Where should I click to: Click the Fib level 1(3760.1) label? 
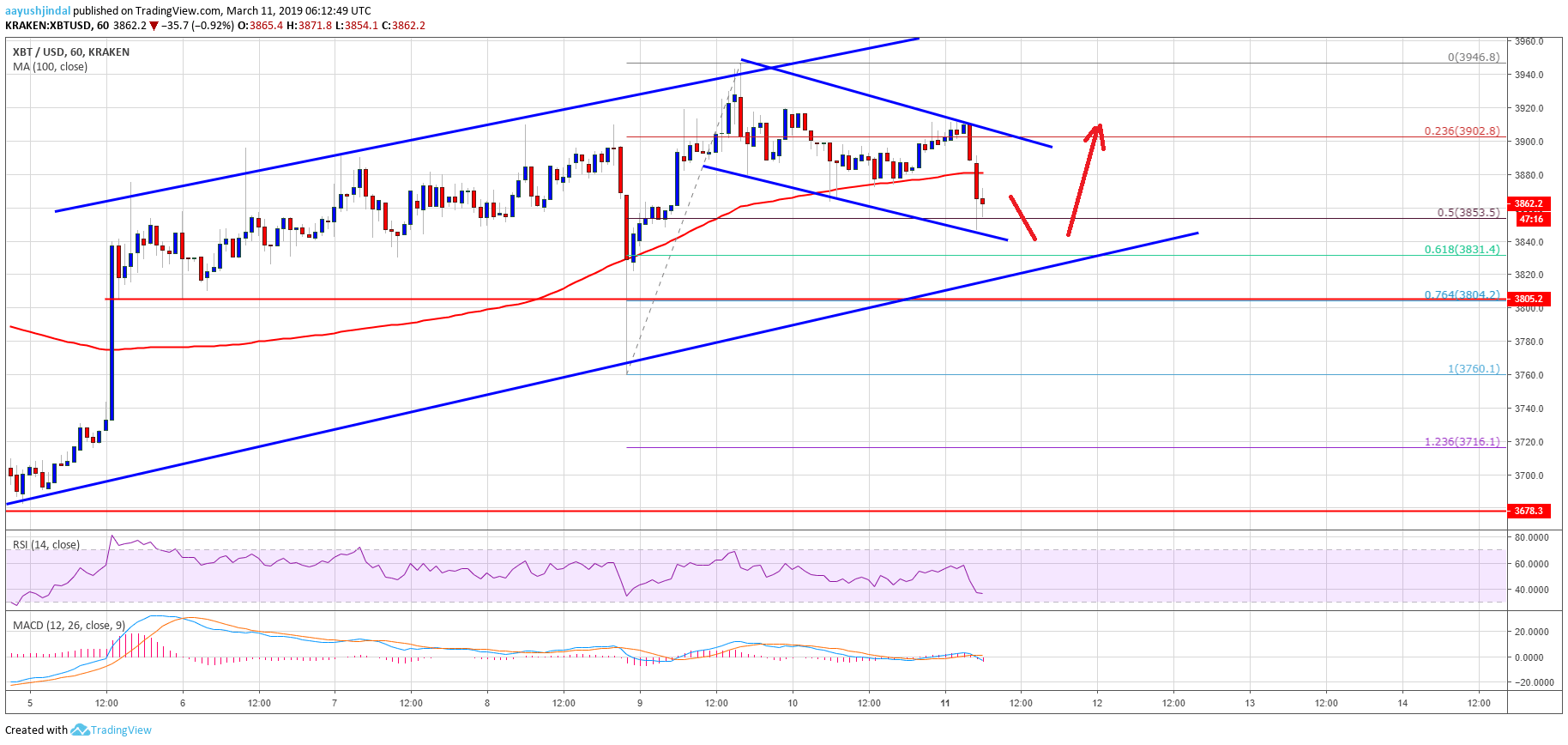pos(1474,369)
